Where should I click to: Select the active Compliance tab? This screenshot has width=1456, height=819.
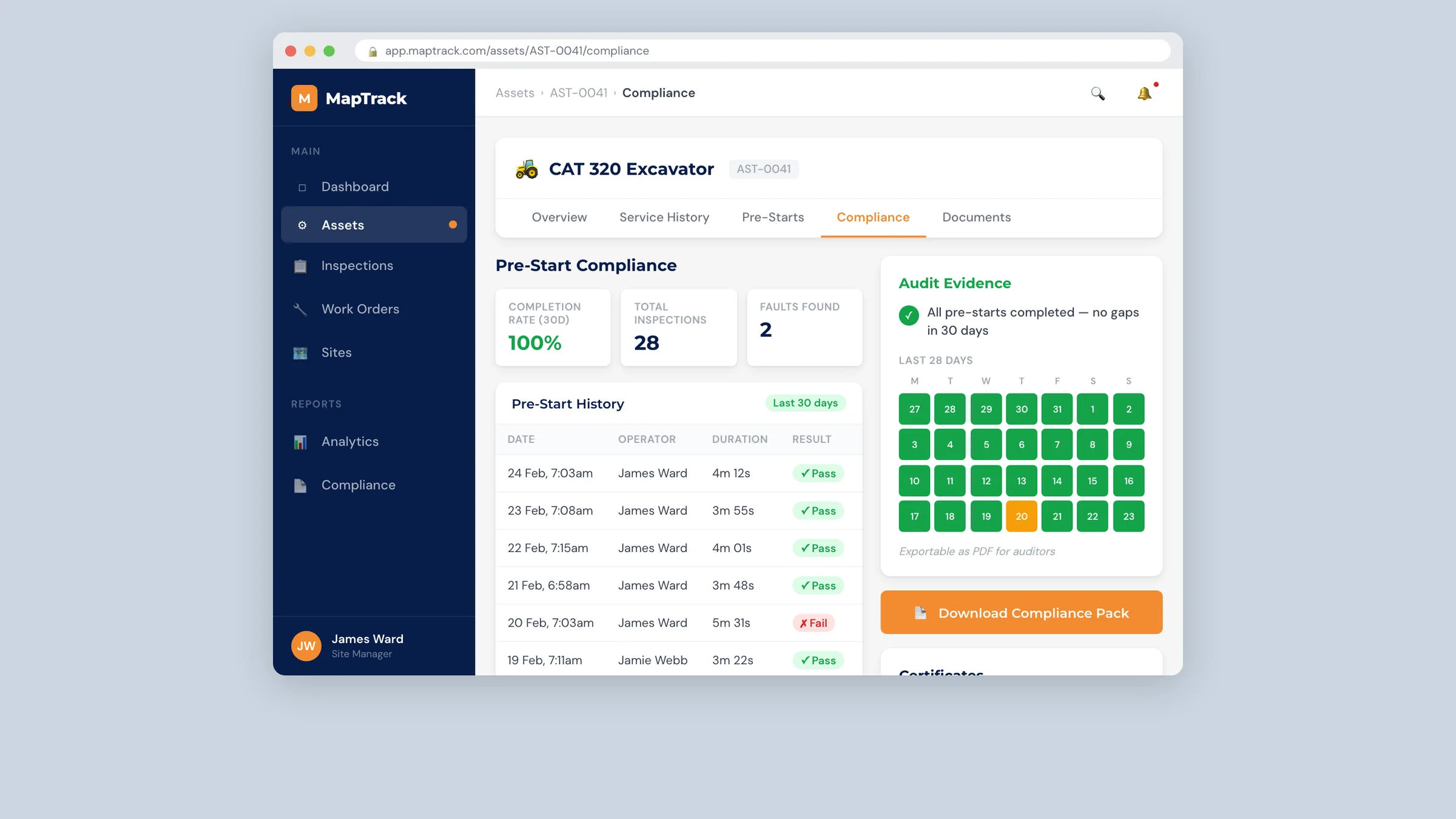873,217
